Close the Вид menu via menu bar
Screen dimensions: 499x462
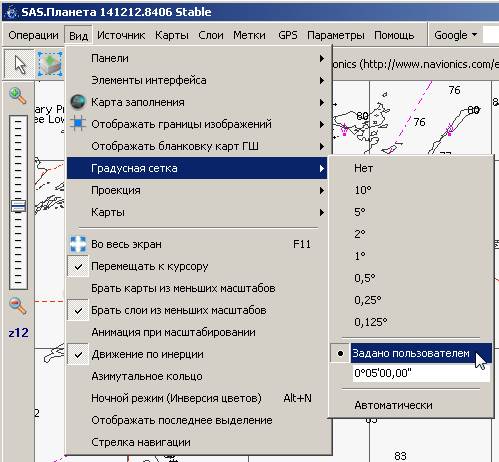click(78, 35)
